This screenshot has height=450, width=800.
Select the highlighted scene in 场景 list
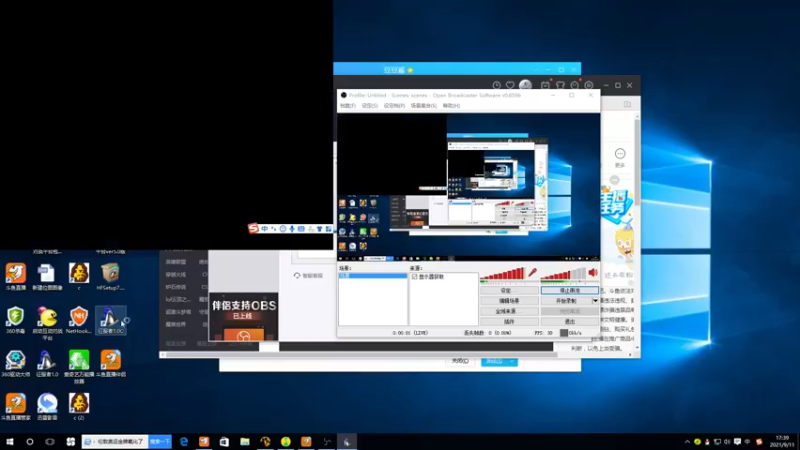[x=372, y=276]
